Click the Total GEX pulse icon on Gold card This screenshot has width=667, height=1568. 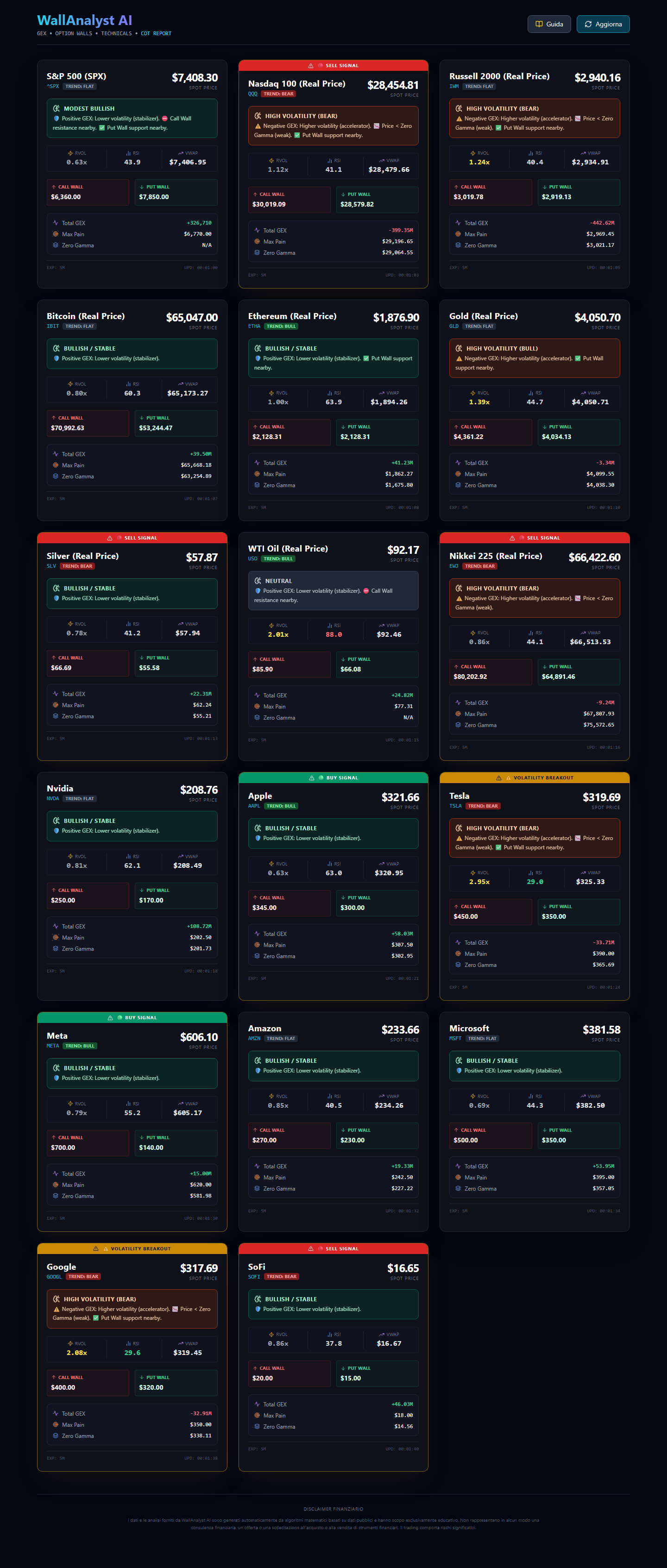(x=458, y=463)
